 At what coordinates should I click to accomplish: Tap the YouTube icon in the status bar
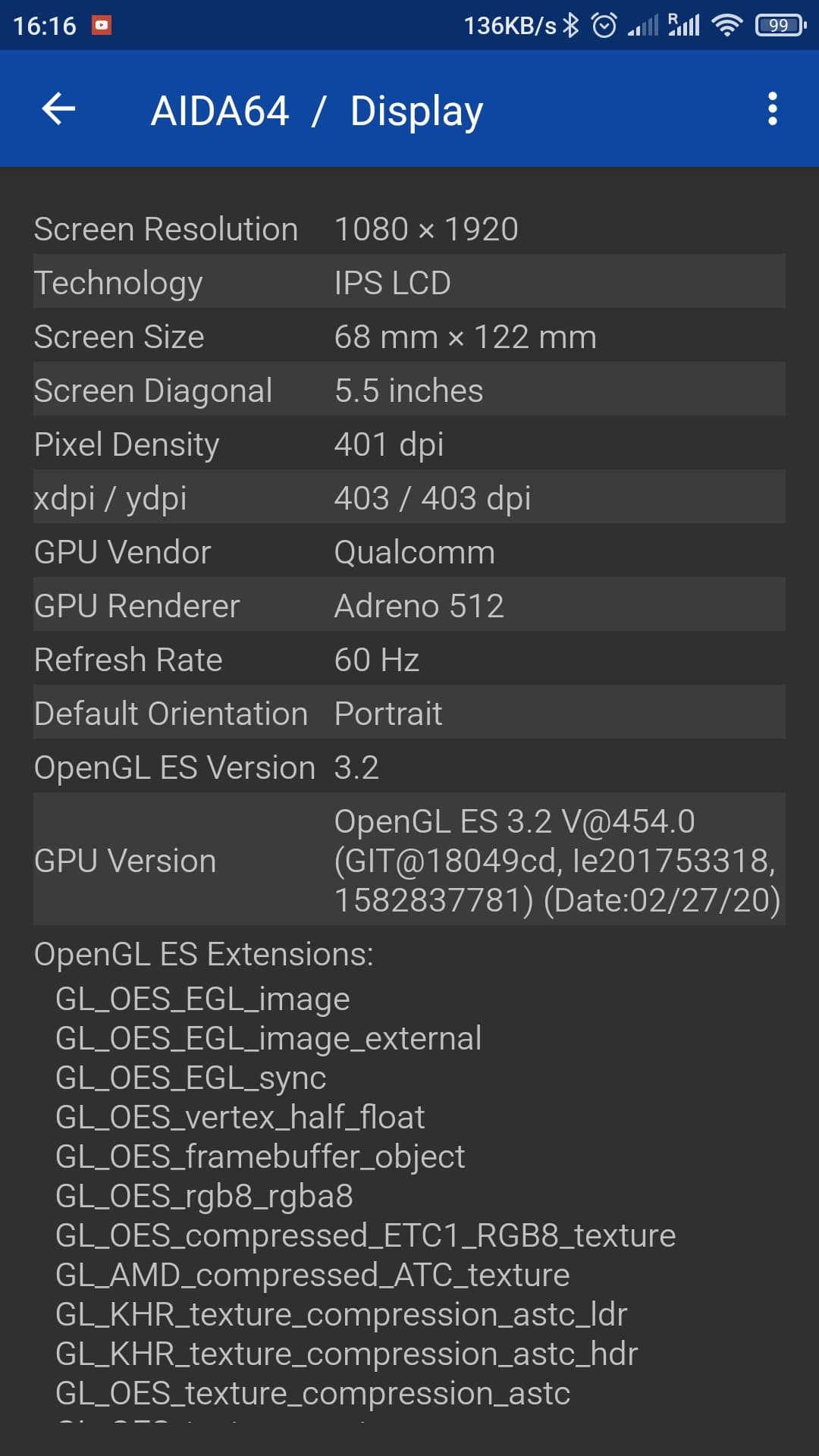point(102,26)
